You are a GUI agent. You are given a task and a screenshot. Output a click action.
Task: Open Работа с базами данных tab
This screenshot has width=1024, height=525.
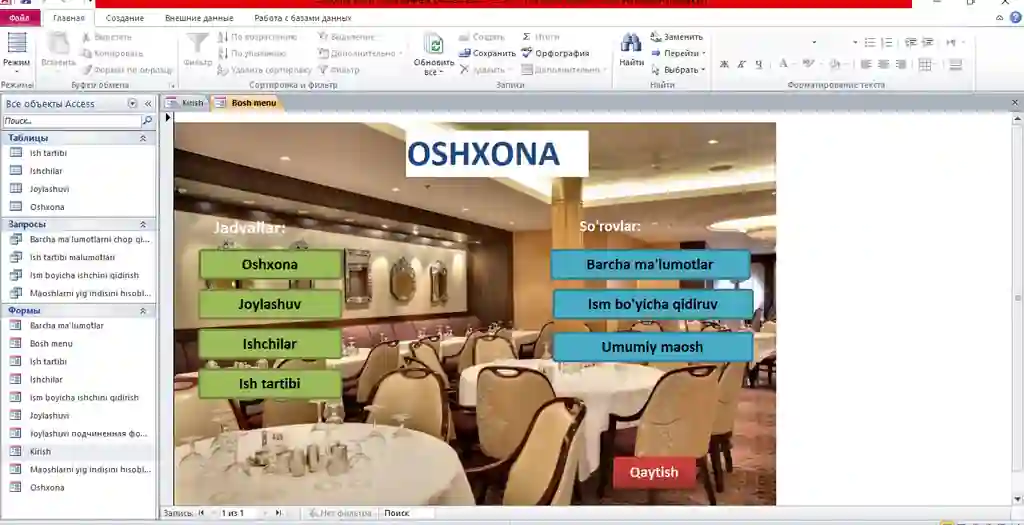point(302,18)
